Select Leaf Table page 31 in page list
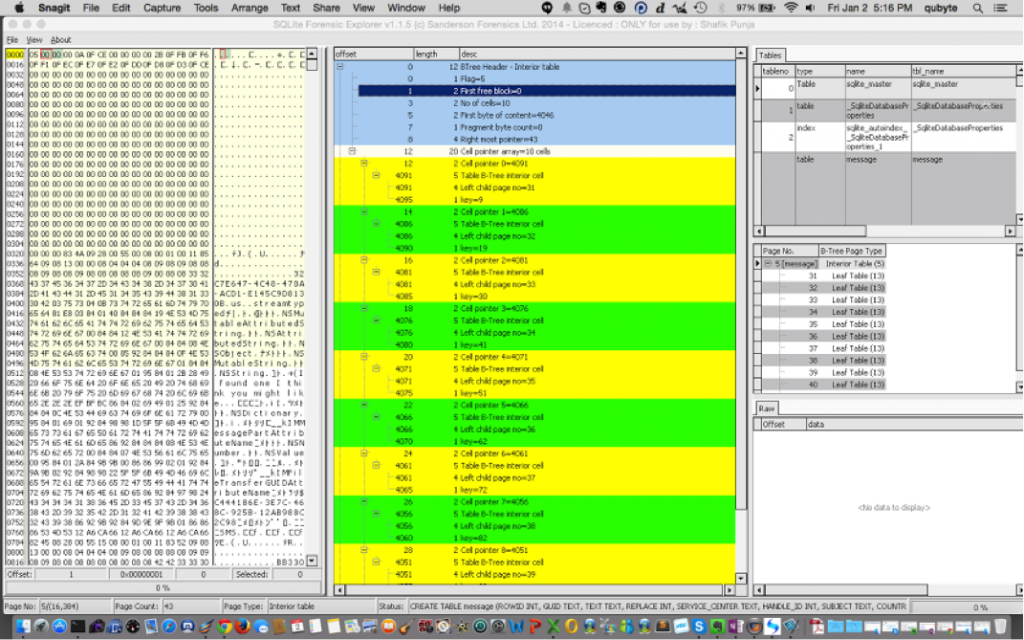The height and width of the screenshot is (640, 1024). point(813,275)
